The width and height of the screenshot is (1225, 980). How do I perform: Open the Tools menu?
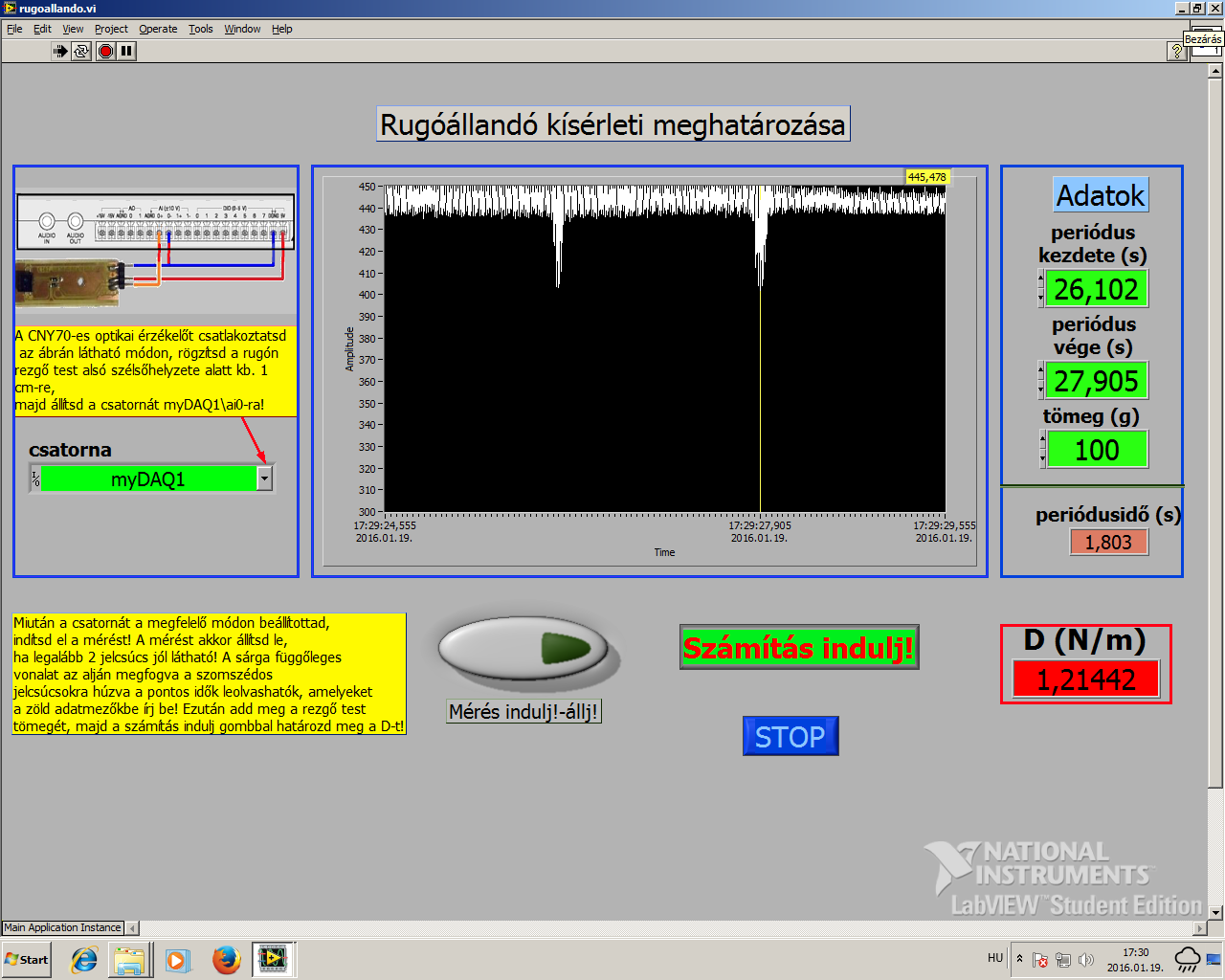tap(200, 29)
